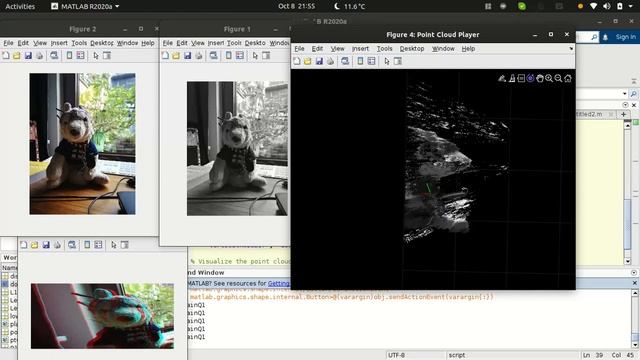Select Zoom Out tool in point cloud axes
Viewport: 640px width, 360px height.
pyautogui.click(x=558, y=78)
